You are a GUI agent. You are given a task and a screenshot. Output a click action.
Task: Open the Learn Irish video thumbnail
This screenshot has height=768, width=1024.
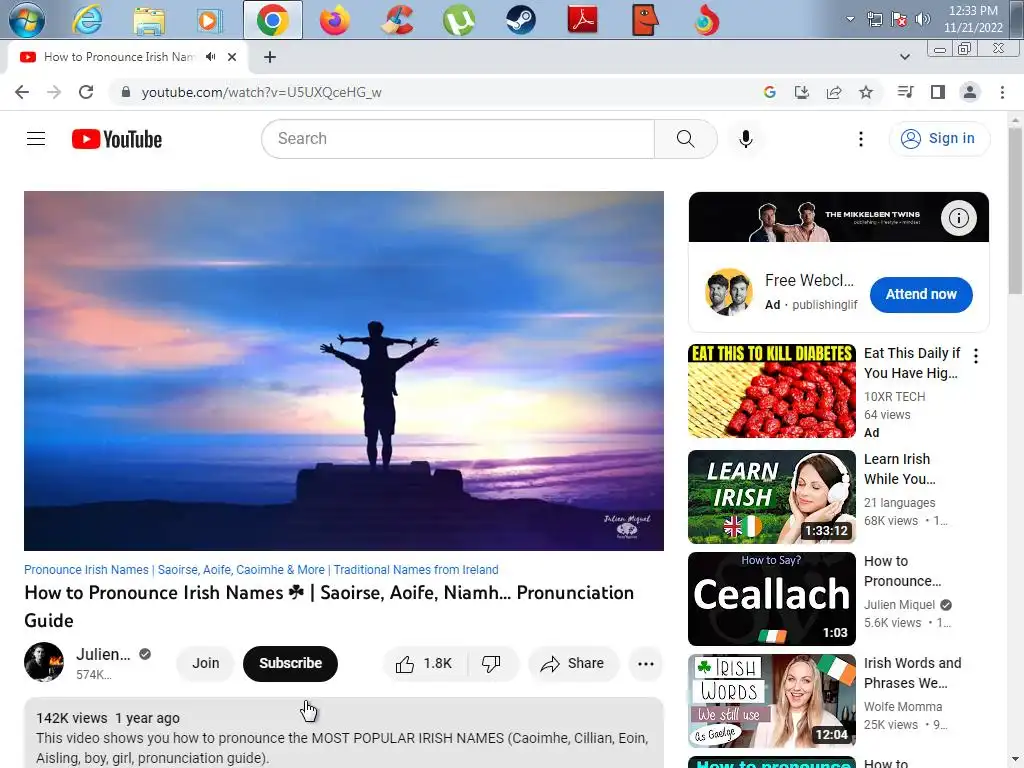pos(772,496)
